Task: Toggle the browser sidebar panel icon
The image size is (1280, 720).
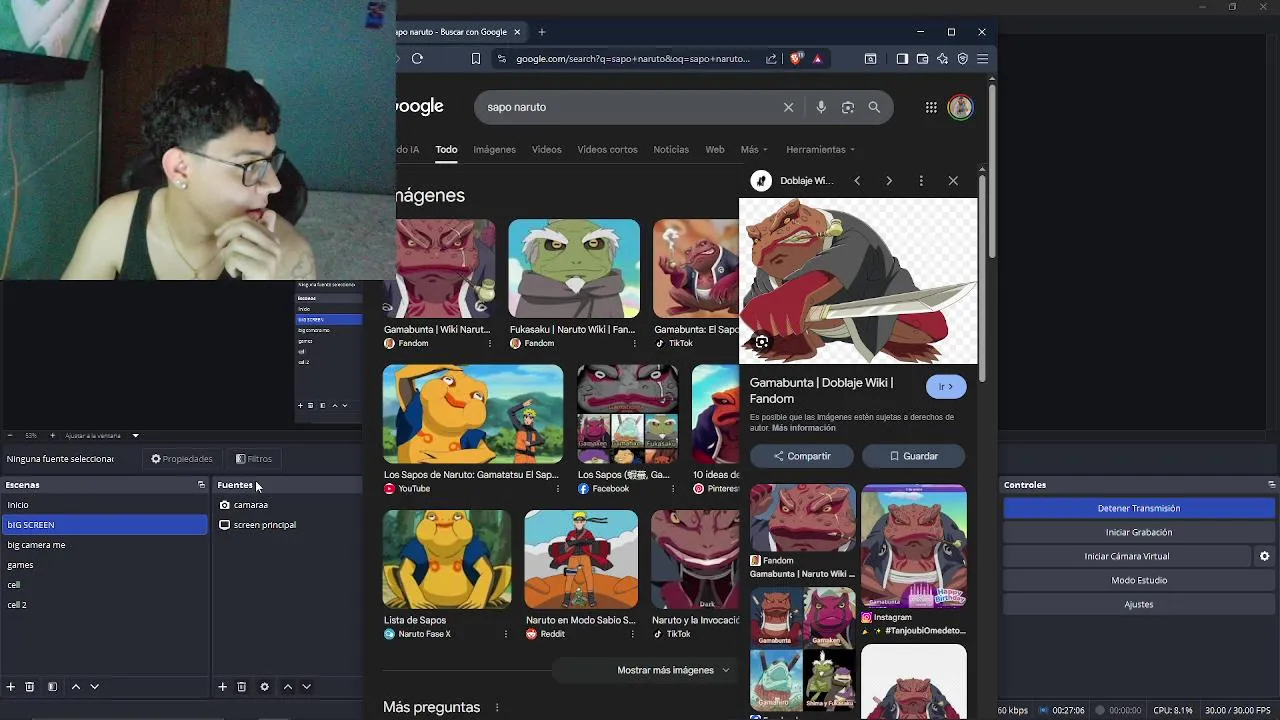Action: [x=902, y=59]
